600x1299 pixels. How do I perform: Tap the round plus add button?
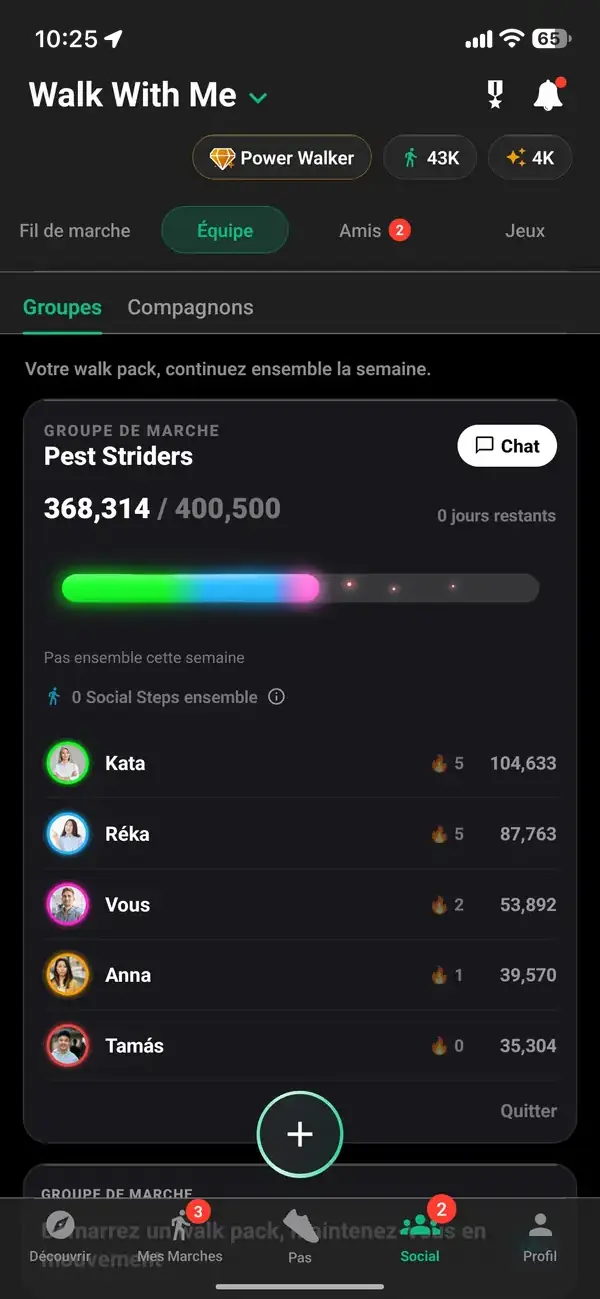(300, 1134)
